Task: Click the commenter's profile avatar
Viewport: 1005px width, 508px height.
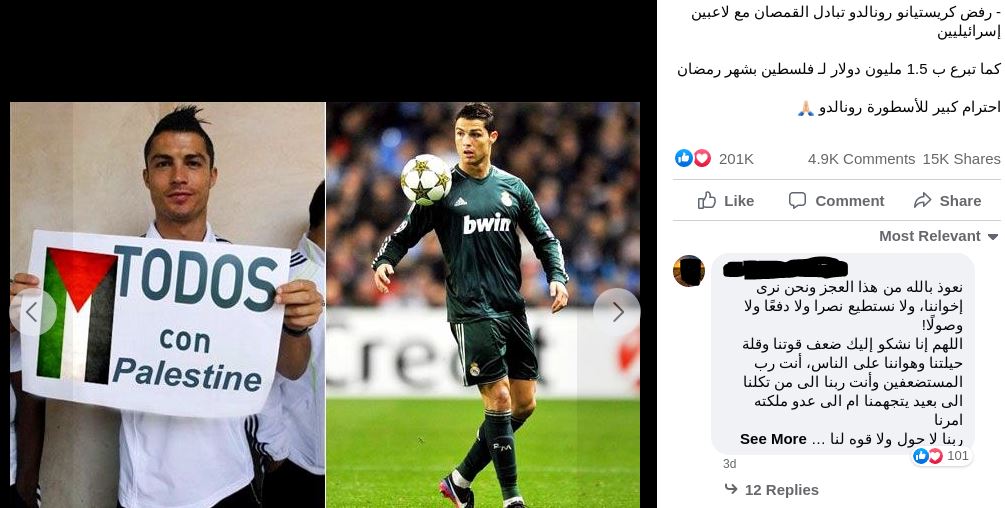Action: tap(689, 271)
